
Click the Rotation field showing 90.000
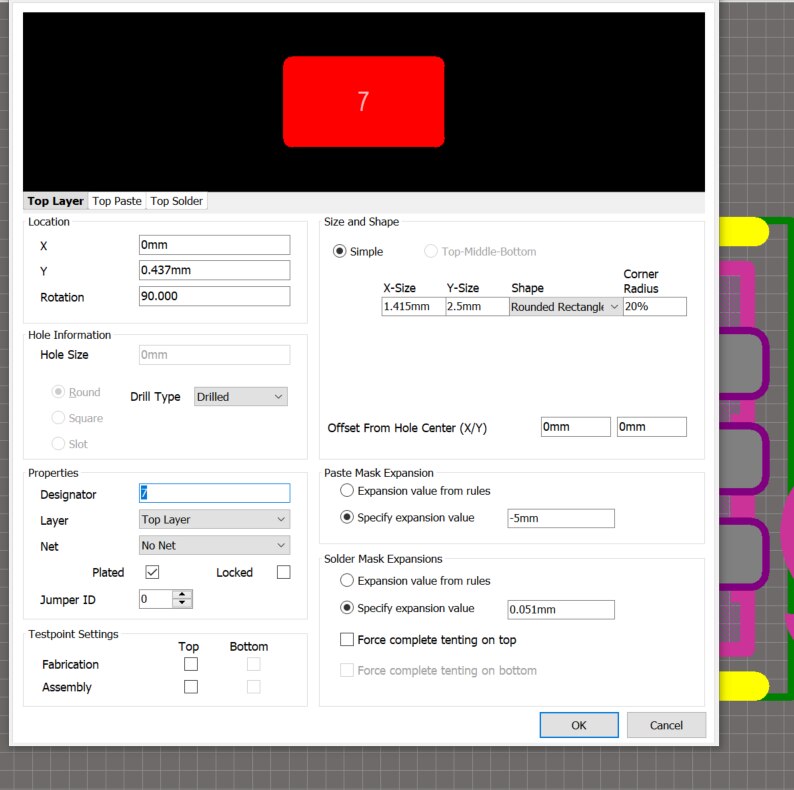[214, 296]
